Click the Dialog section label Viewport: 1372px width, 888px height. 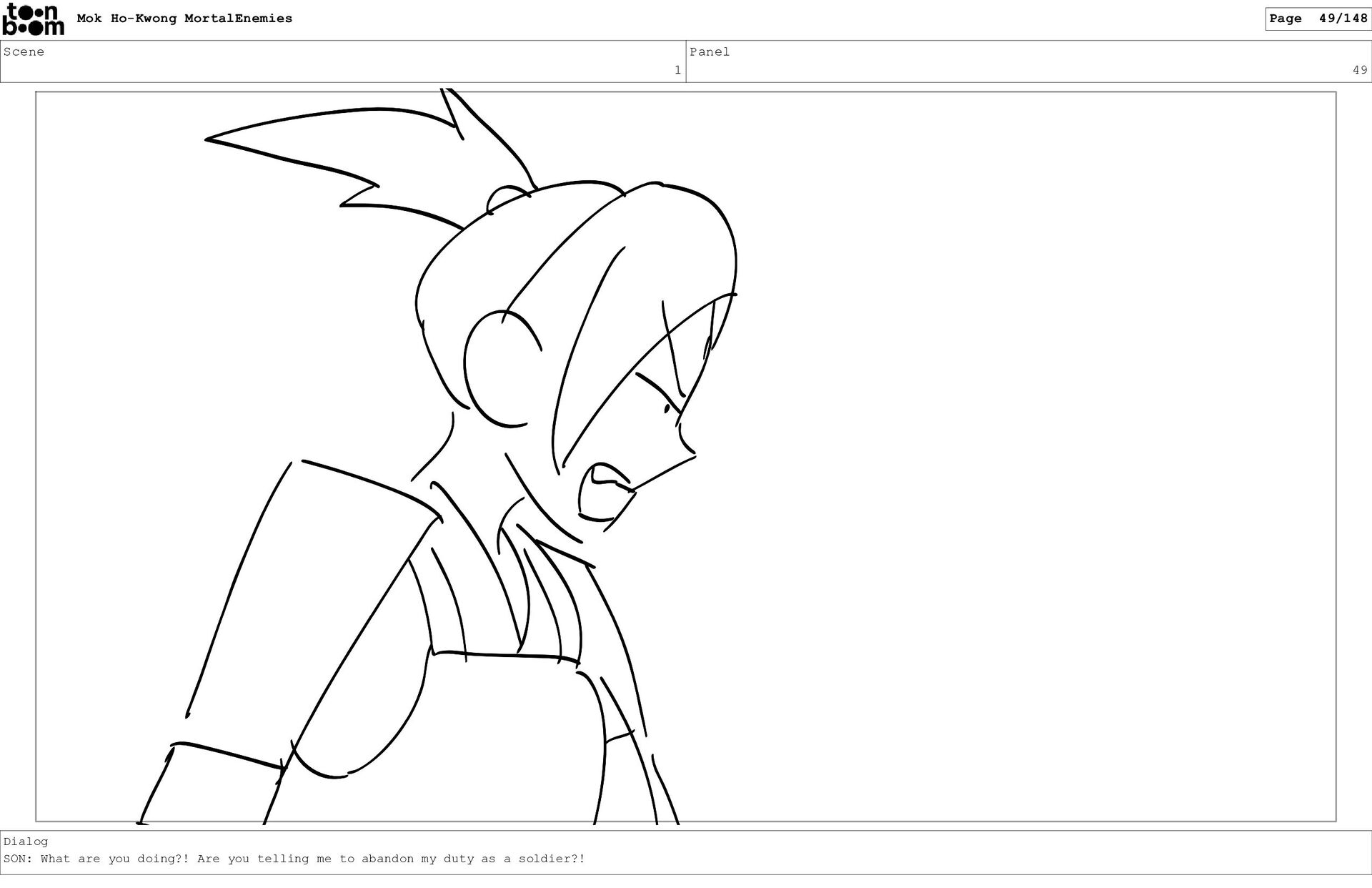pyautogui.click(x=26, y=842)
